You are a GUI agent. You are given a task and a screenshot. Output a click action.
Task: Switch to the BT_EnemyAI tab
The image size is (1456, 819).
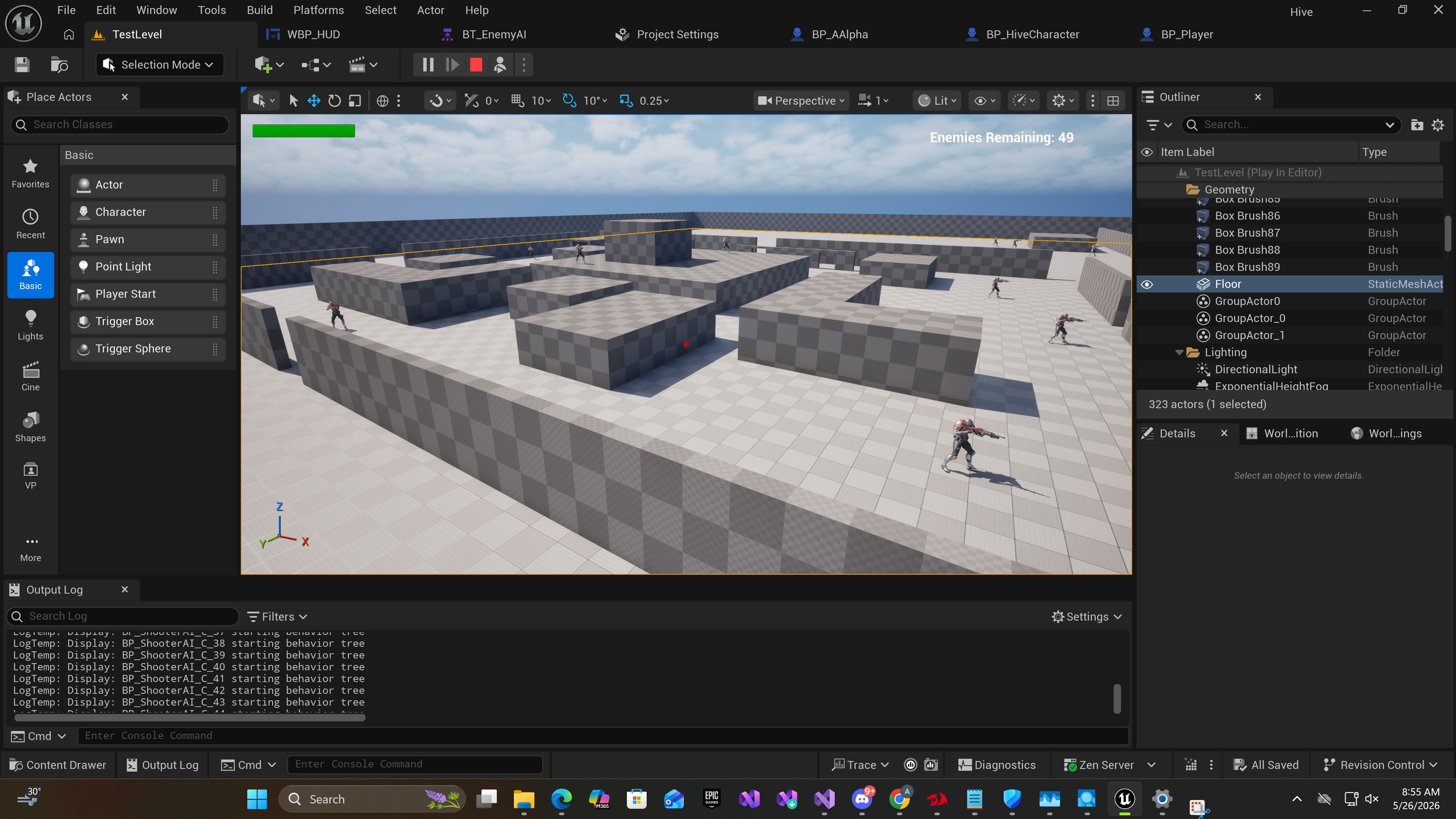click(494, 35)
